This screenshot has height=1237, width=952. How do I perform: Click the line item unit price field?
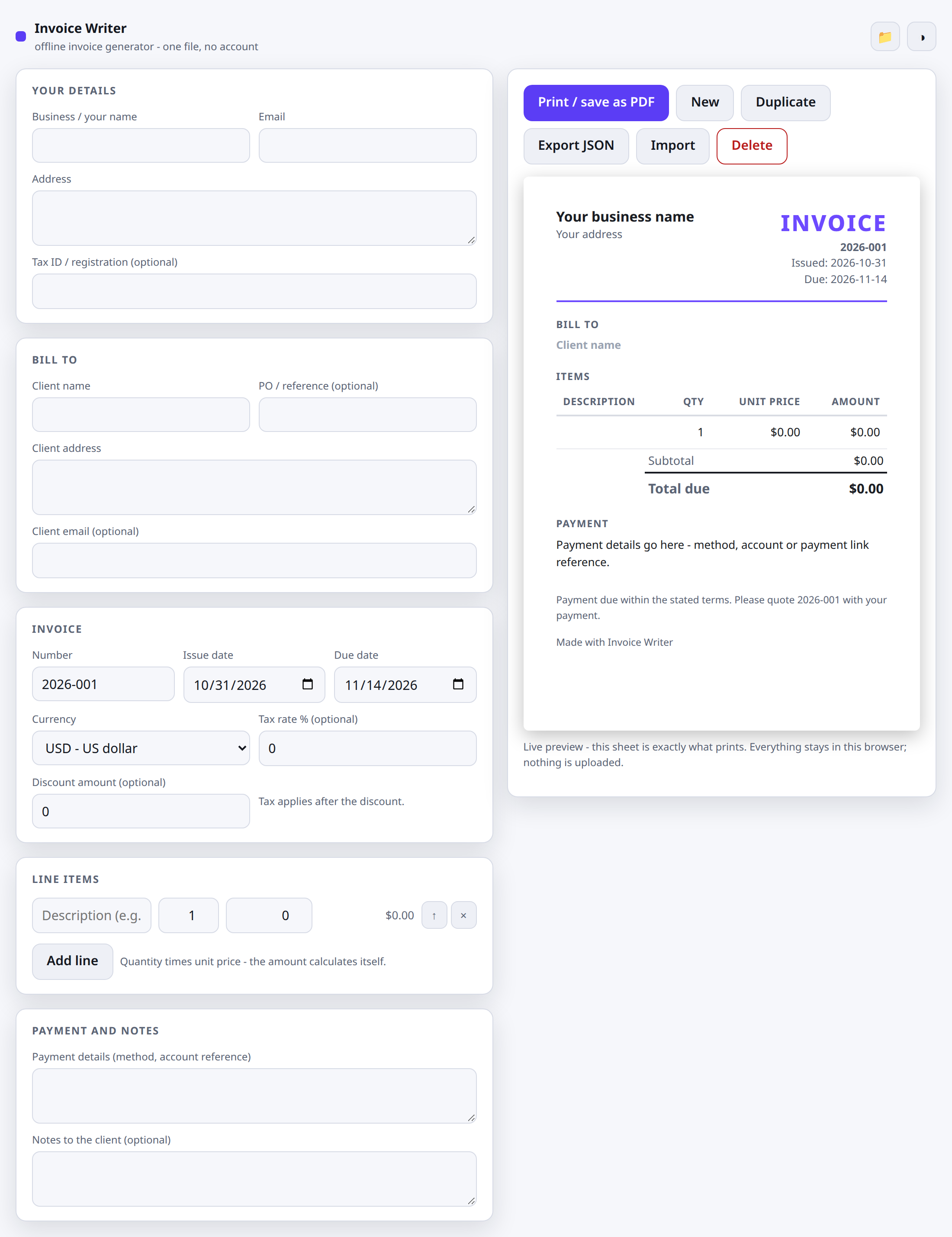[x=269, y=915]
